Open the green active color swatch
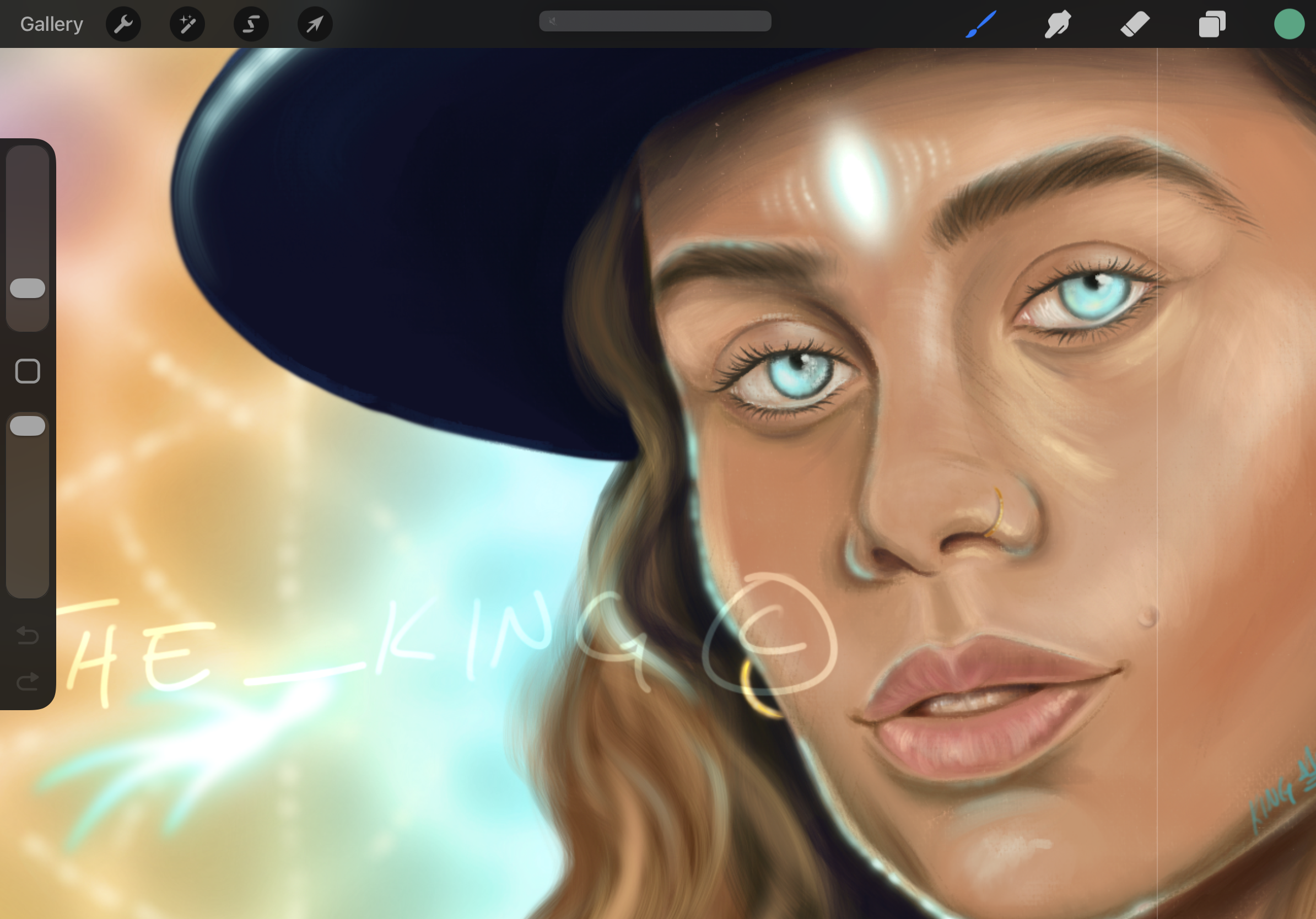Viewport: 1316px width, 919px height. (x=1288, y=24)
